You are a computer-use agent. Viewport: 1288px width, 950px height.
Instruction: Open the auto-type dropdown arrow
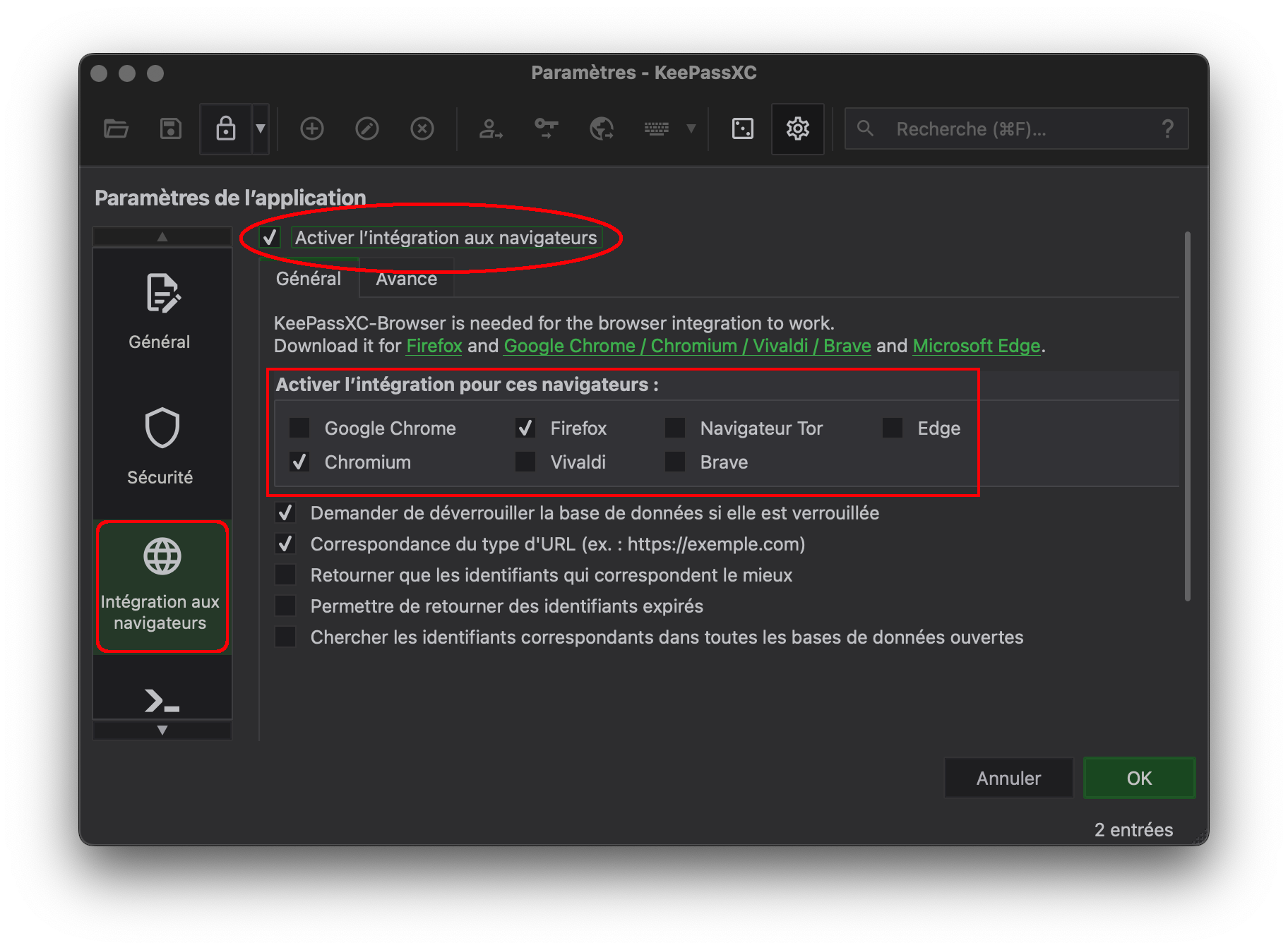[x=691, y=128]
